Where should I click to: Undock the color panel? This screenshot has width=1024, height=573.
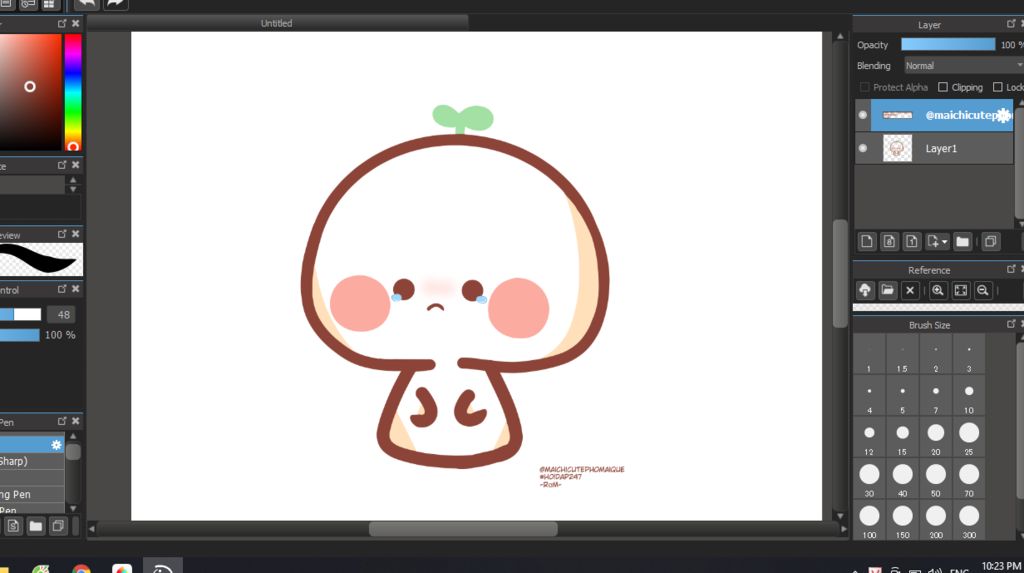(x=62, y=23)
